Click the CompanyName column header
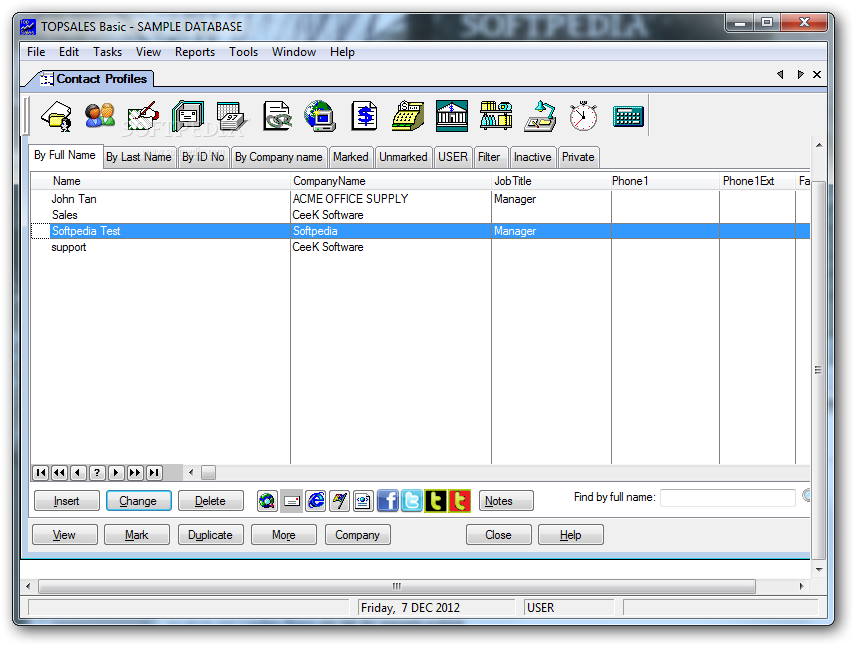 [390, 181]
